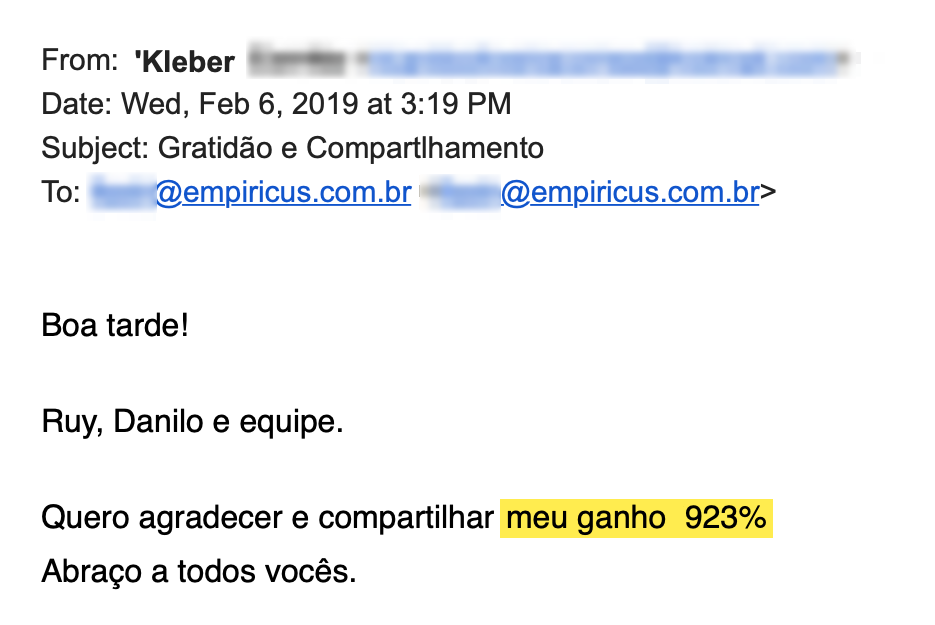935x625 pixels.
Task: Click the closing angle bracket after recipients
Action: click(x=768, y=193)
